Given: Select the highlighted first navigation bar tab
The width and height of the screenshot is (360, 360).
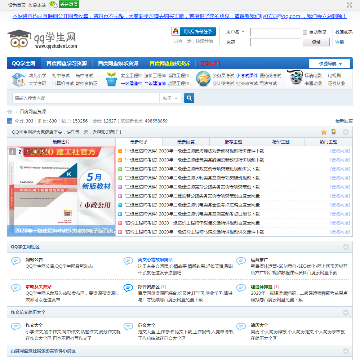Looking at the screenshot, I should (23, 63).
